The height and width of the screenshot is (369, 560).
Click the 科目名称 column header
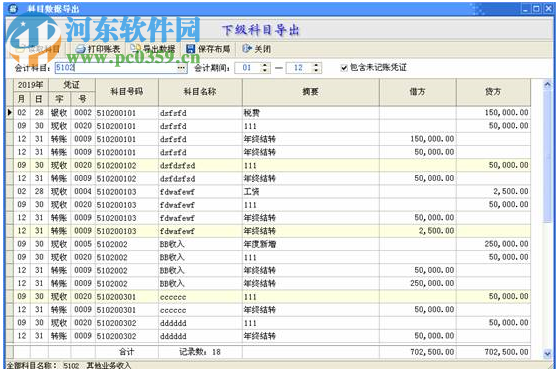click(x=200, y=92)
